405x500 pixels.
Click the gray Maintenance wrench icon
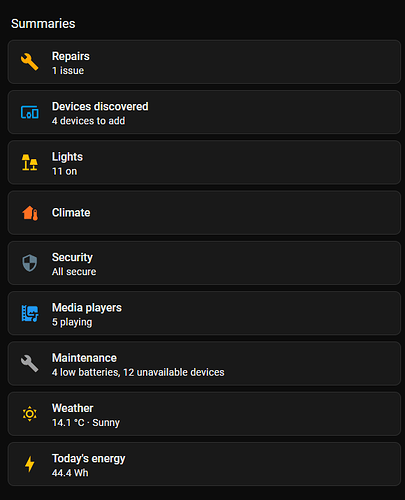[30, 363]
